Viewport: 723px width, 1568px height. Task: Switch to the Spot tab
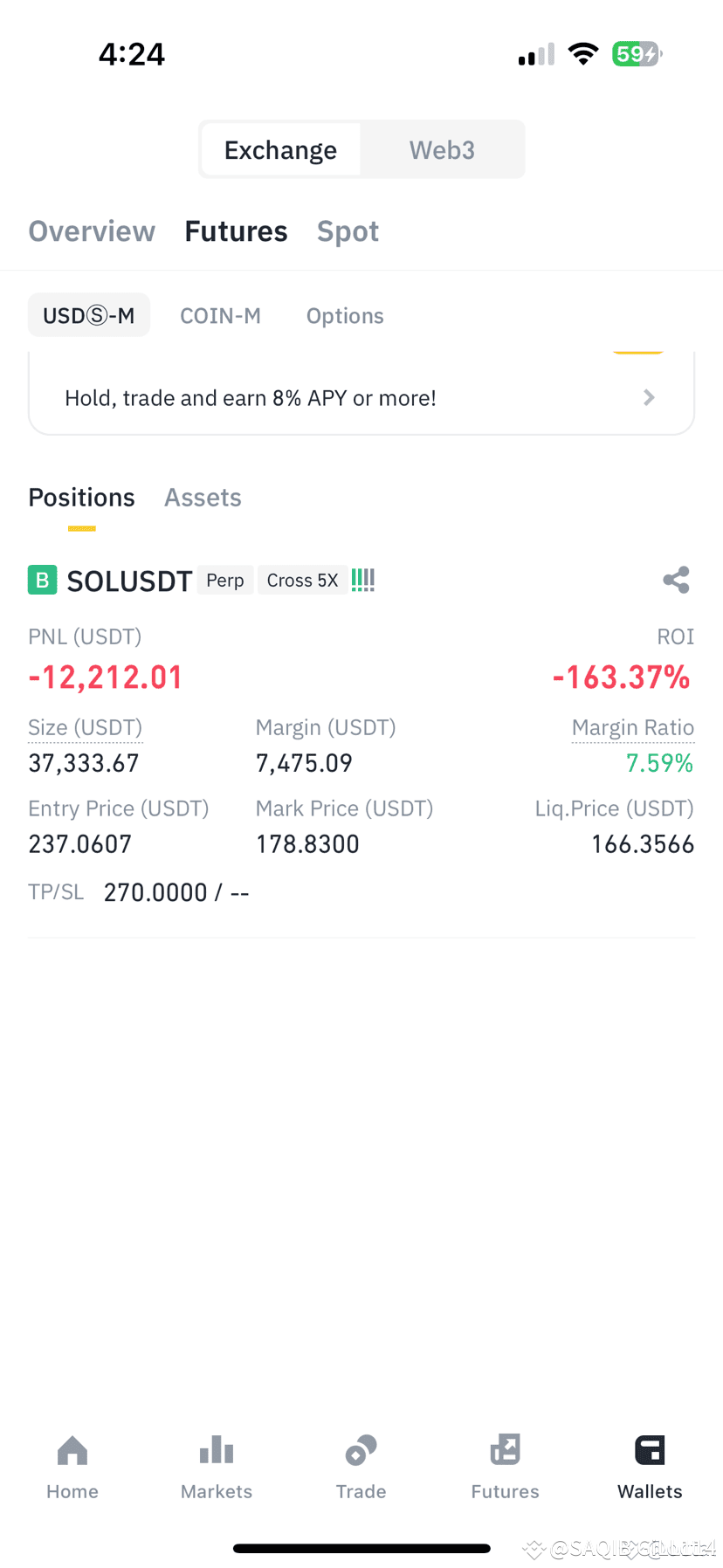(348, 231)
